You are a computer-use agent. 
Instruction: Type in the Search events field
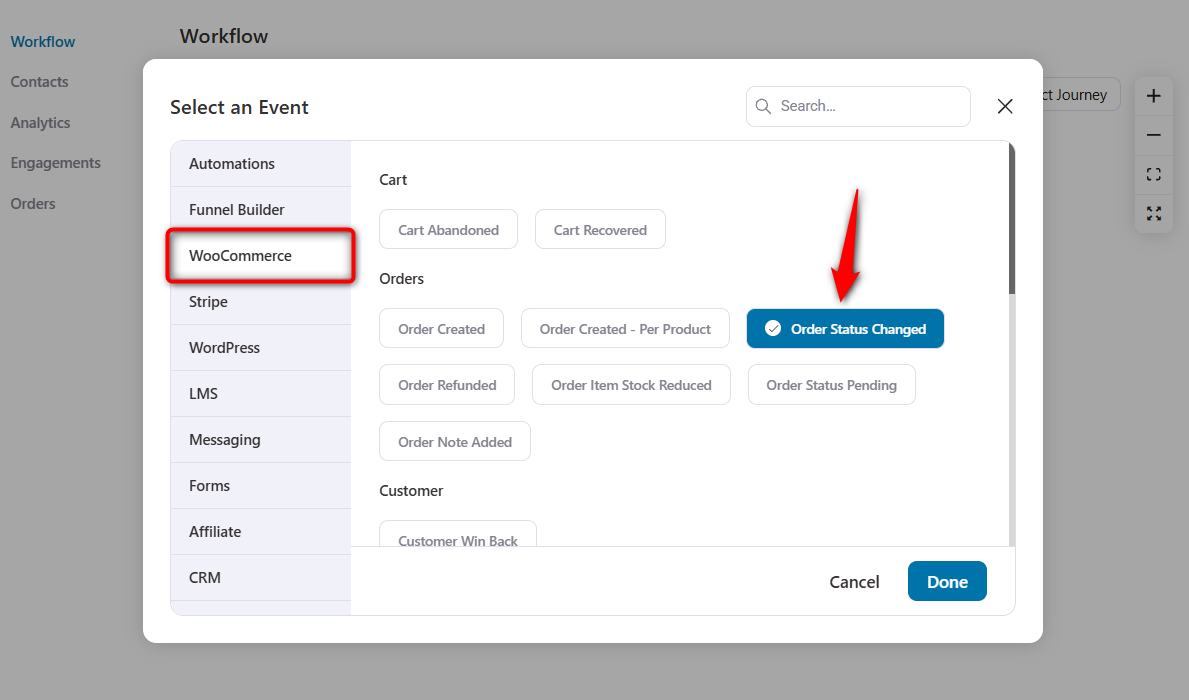point(858,106)
